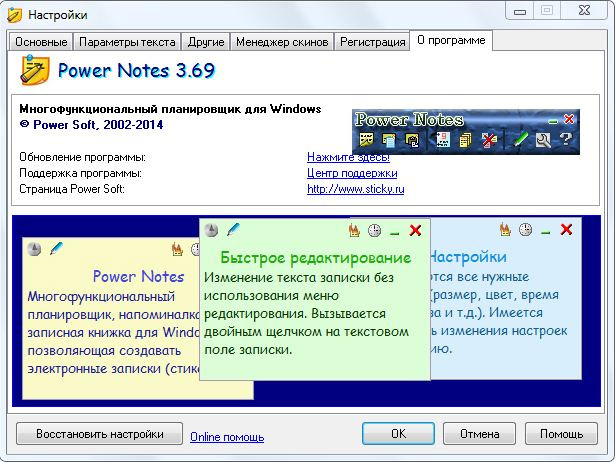Click the © Power Soft, 2002-2014 text
Screen dimensions: 616x462
tap(91, 125)
